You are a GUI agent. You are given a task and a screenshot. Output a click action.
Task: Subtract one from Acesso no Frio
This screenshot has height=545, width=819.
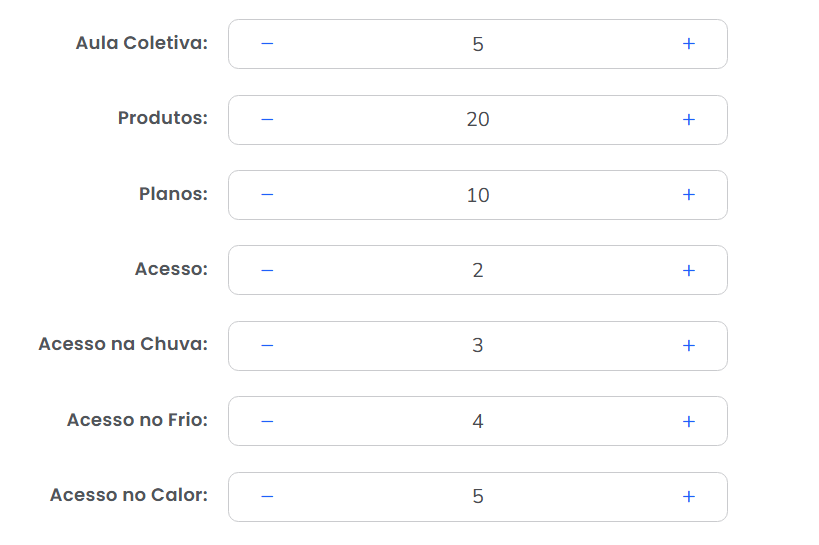coord(267,421)
